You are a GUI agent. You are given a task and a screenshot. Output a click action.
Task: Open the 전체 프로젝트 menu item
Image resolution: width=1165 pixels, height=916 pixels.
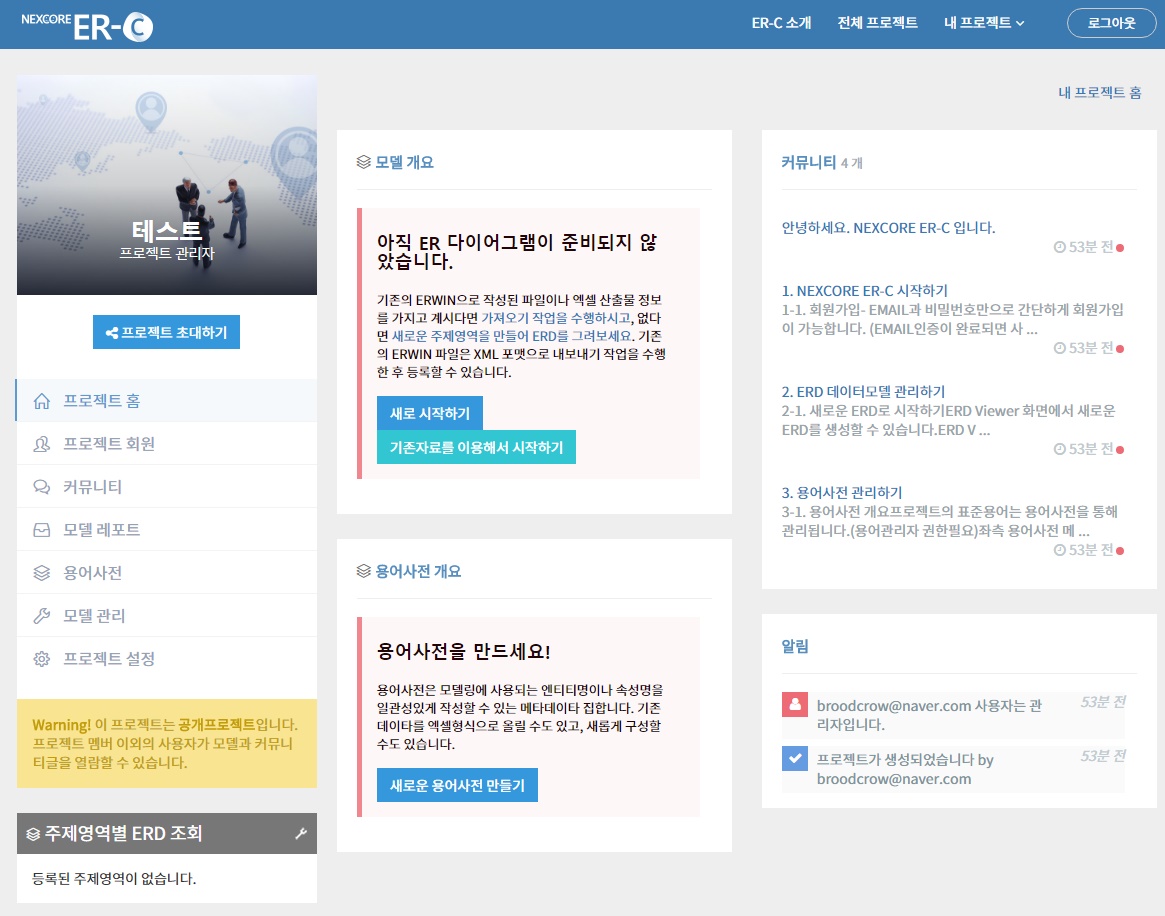(877, 23)
